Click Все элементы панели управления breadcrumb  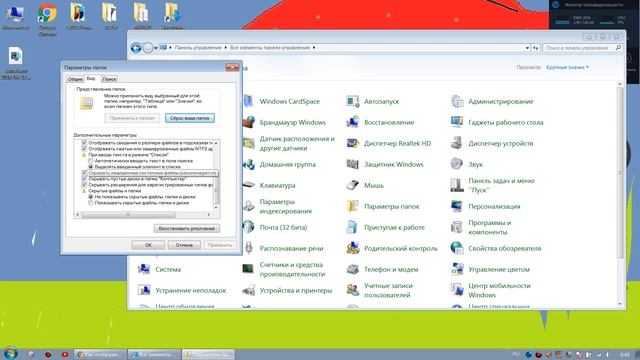click(270, 48)
